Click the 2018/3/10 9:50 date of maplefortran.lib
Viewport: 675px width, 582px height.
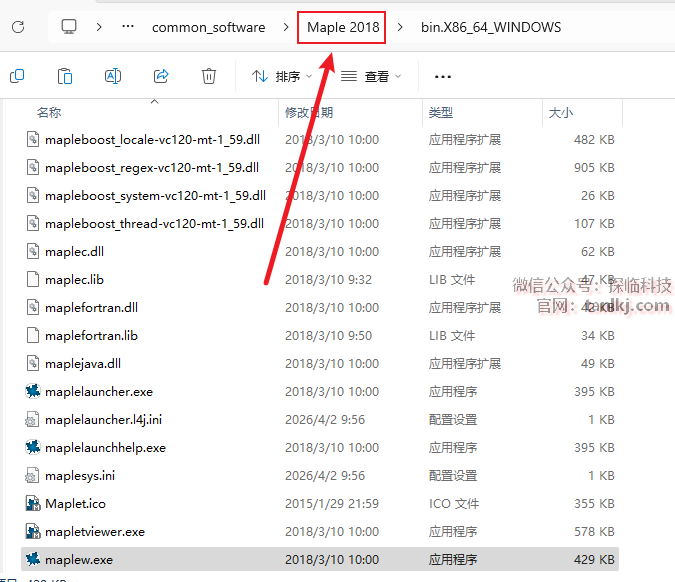click(328, 336)
